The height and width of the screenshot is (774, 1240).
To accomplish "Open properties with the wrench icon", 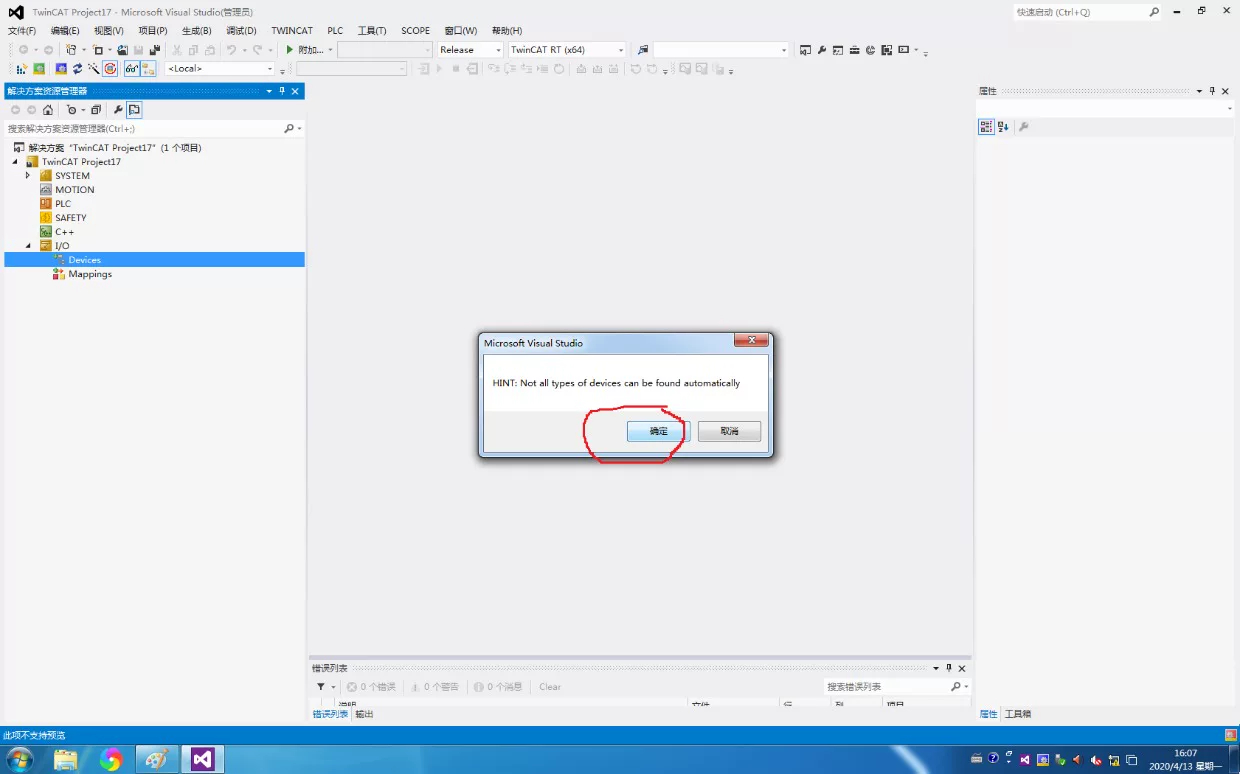I will click(x=118, y=110).
